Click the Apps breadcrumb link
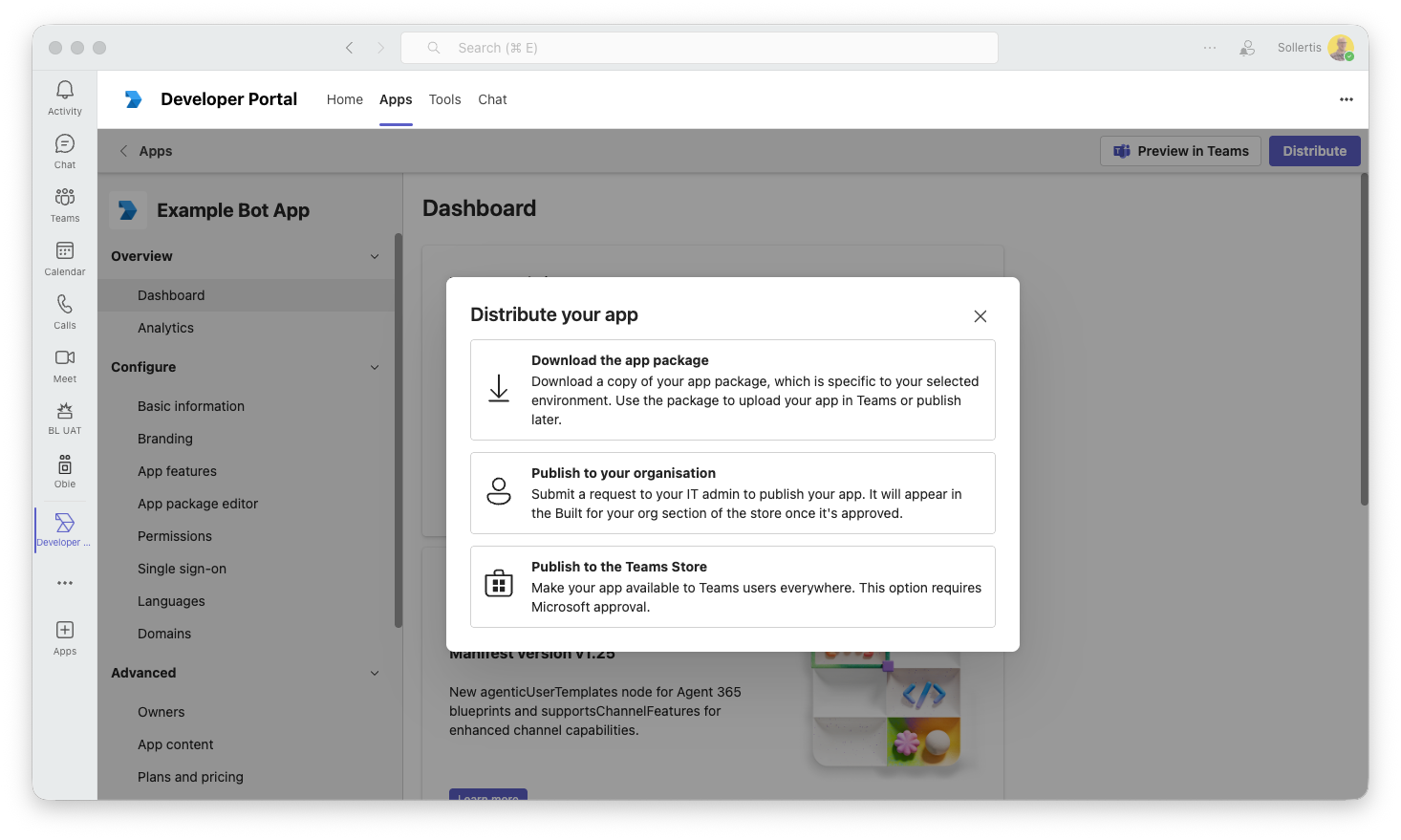Screen dimensions: 1401x840 coord(156,151)
